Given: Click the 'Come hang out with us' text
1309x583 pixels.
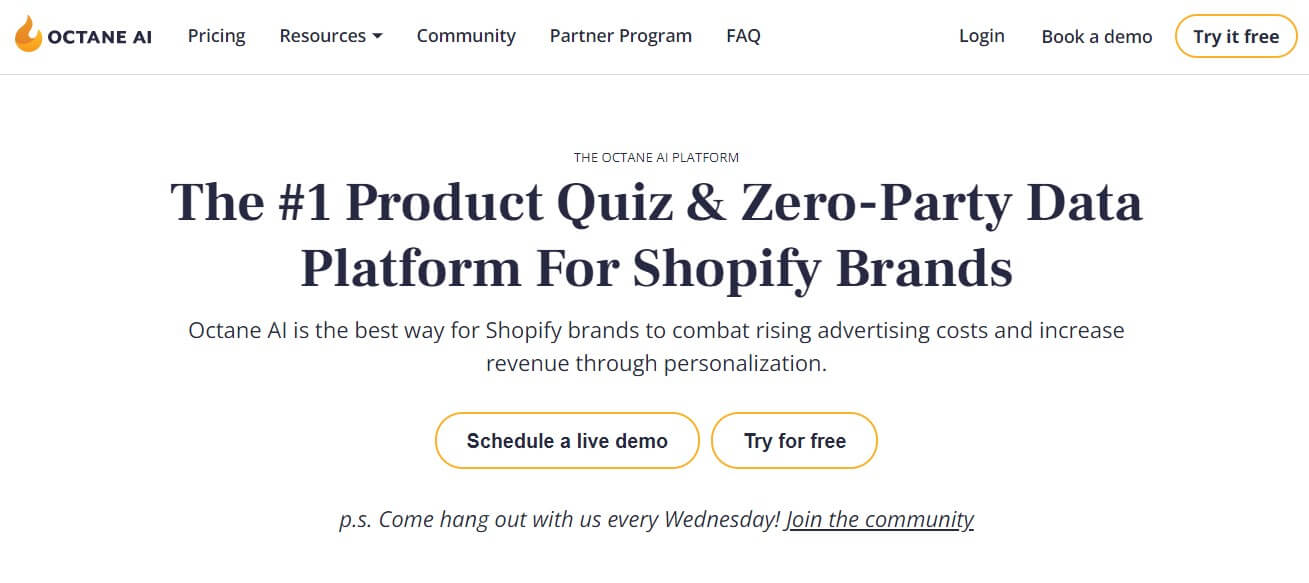Looking at the screenshot, I should [559, 520].
